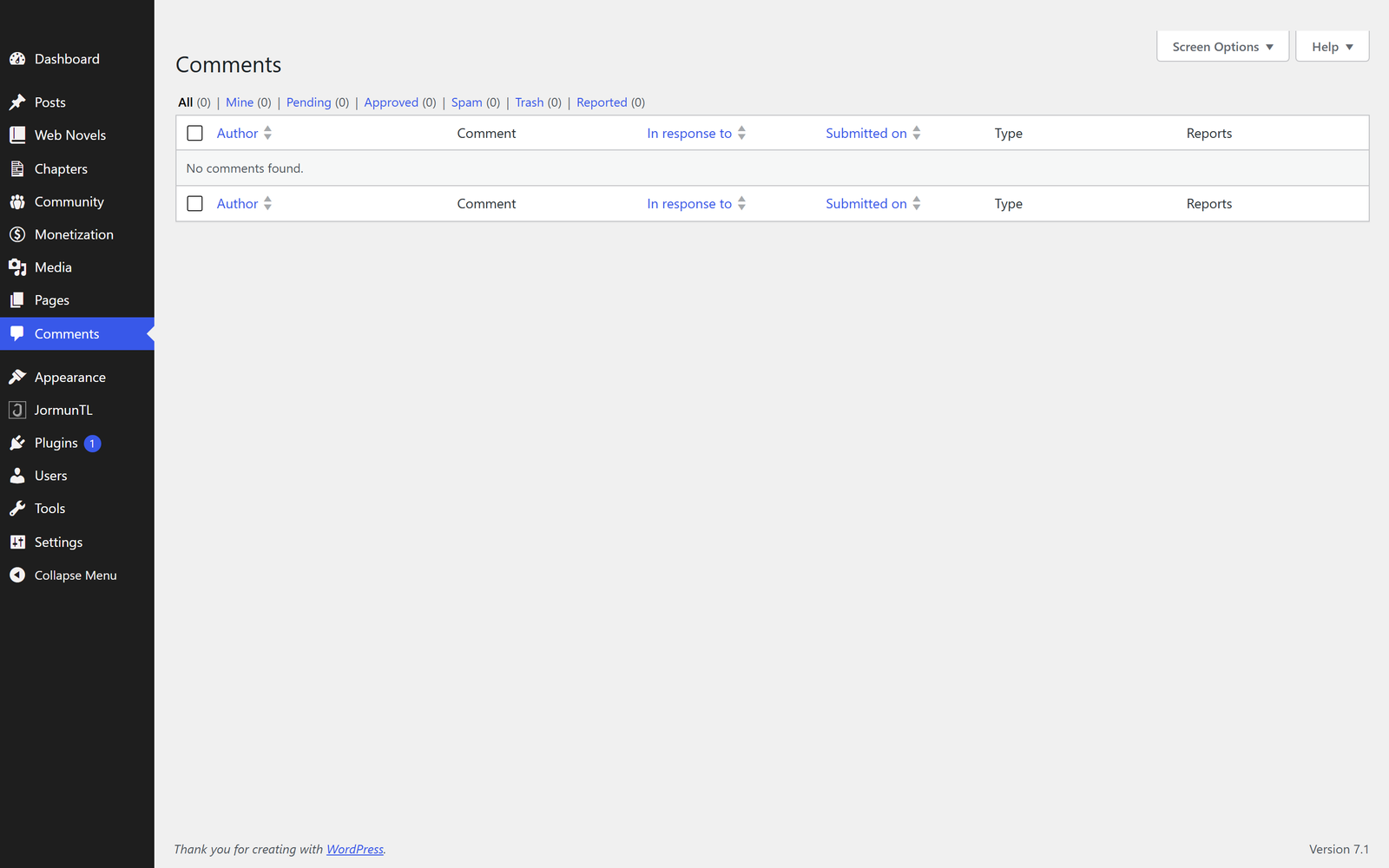1389x868 pixels.
Task: Open the Settings menu item
Action: [77, 542]
